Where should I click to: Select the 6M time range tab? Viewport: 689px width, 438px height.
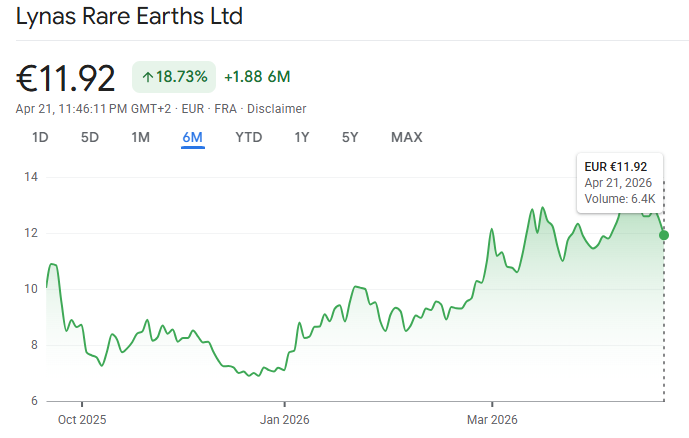(x=192, y=138)
